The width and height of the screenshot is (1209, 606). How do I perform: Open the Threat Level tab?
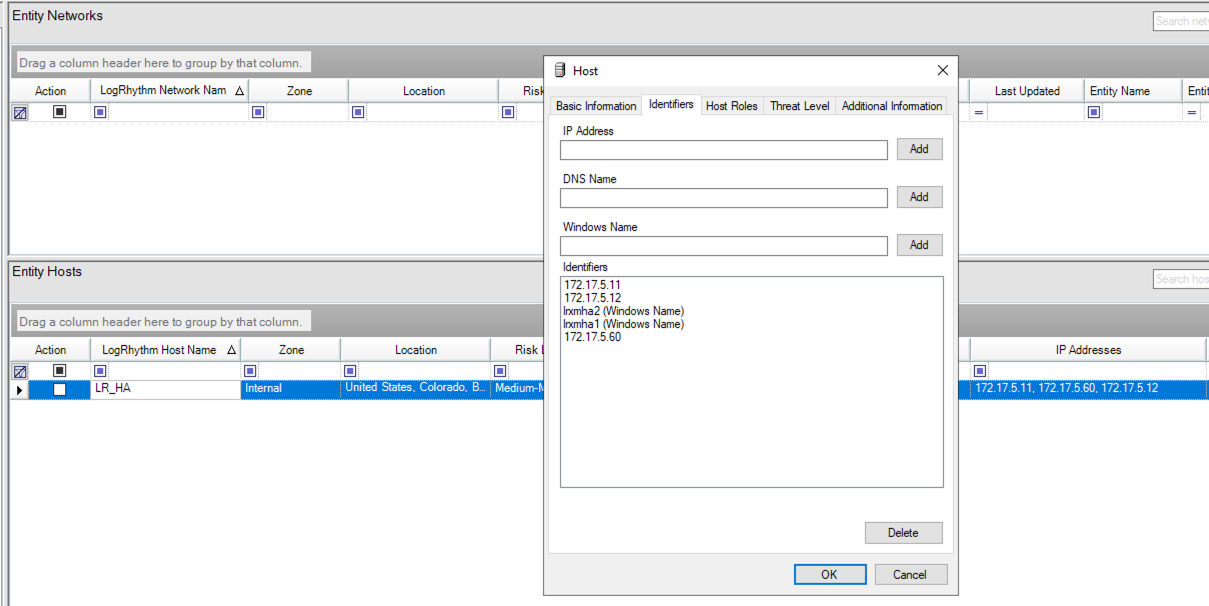799,106
